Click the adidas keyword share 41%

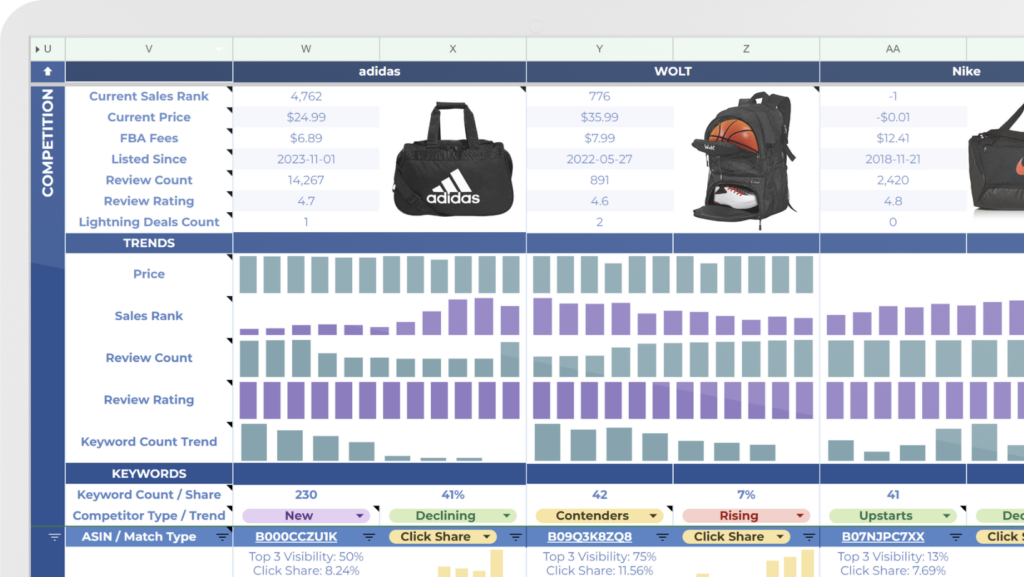(453, 495)
